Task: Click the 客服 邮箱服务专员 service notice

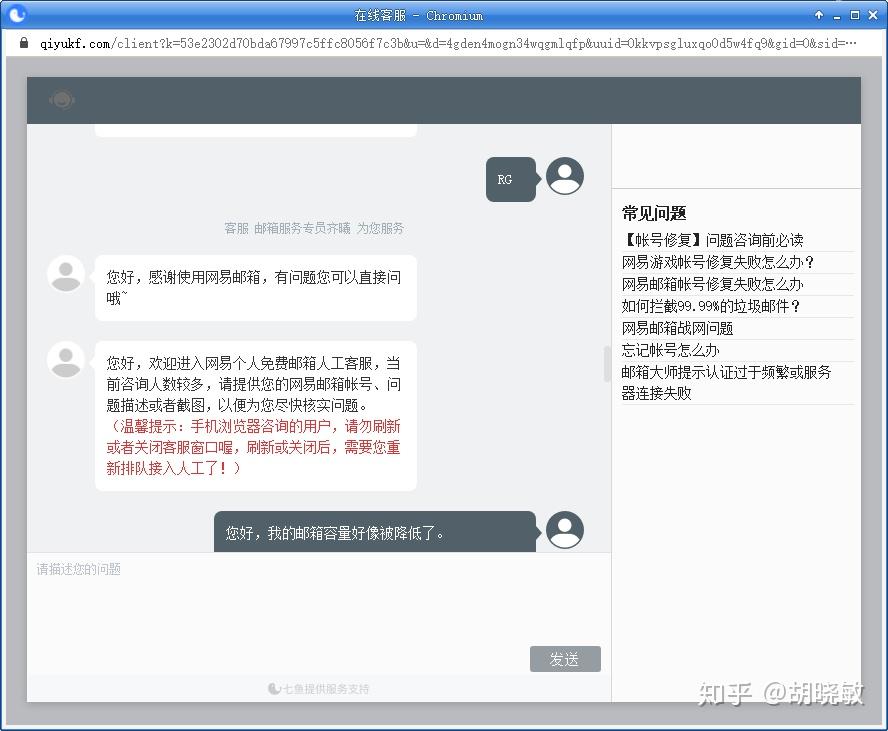Action: point(314,228)
